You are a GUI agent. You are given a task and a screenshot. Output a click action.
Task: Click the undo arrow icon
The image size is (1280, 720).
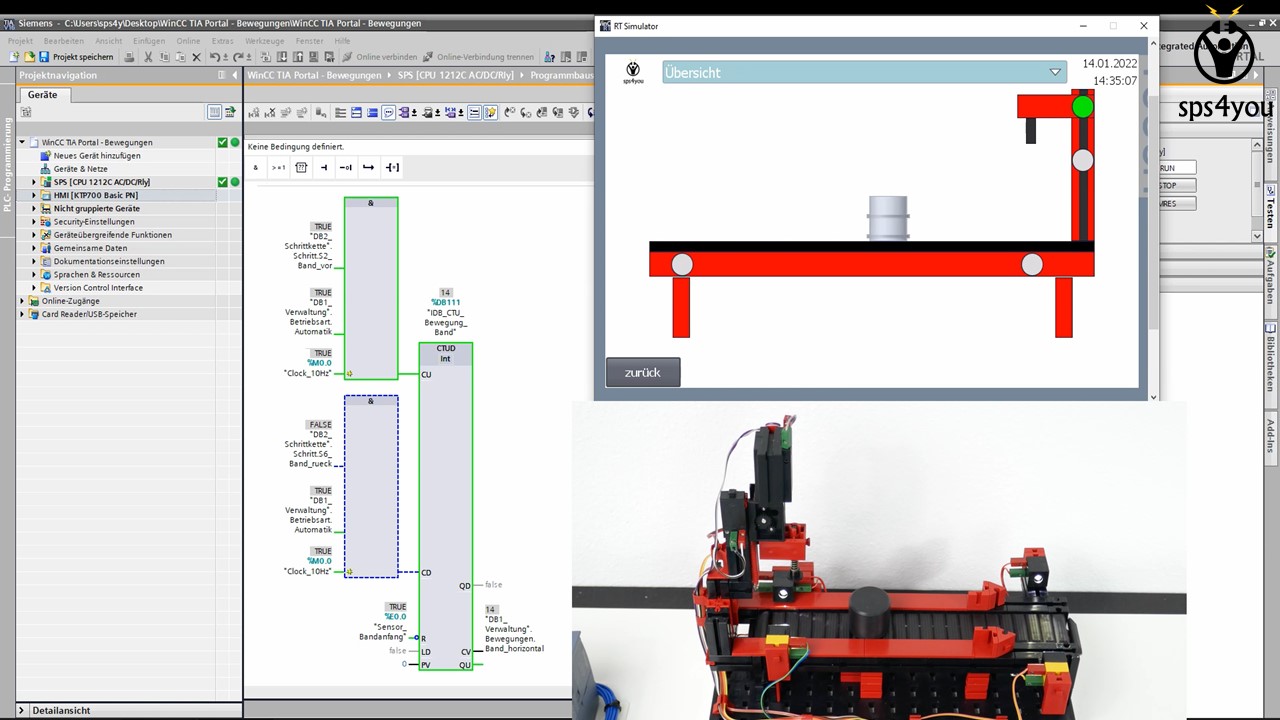click(215, 57)
